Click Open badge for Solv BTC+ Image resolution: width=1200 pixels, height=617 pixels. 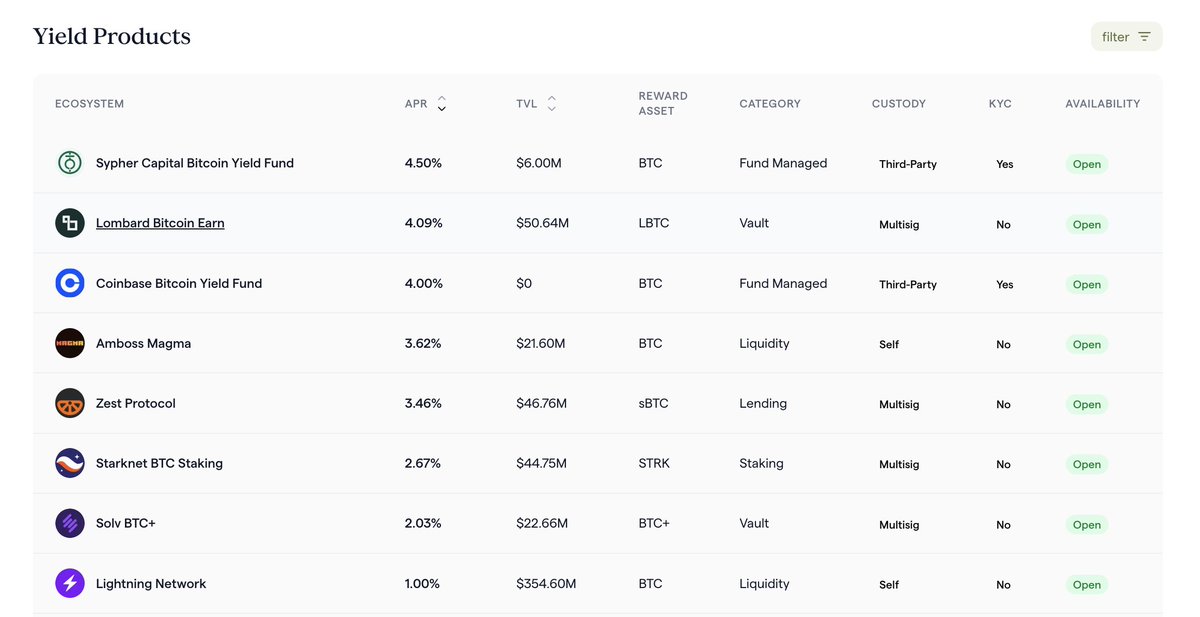click(x=1087, y=524)
